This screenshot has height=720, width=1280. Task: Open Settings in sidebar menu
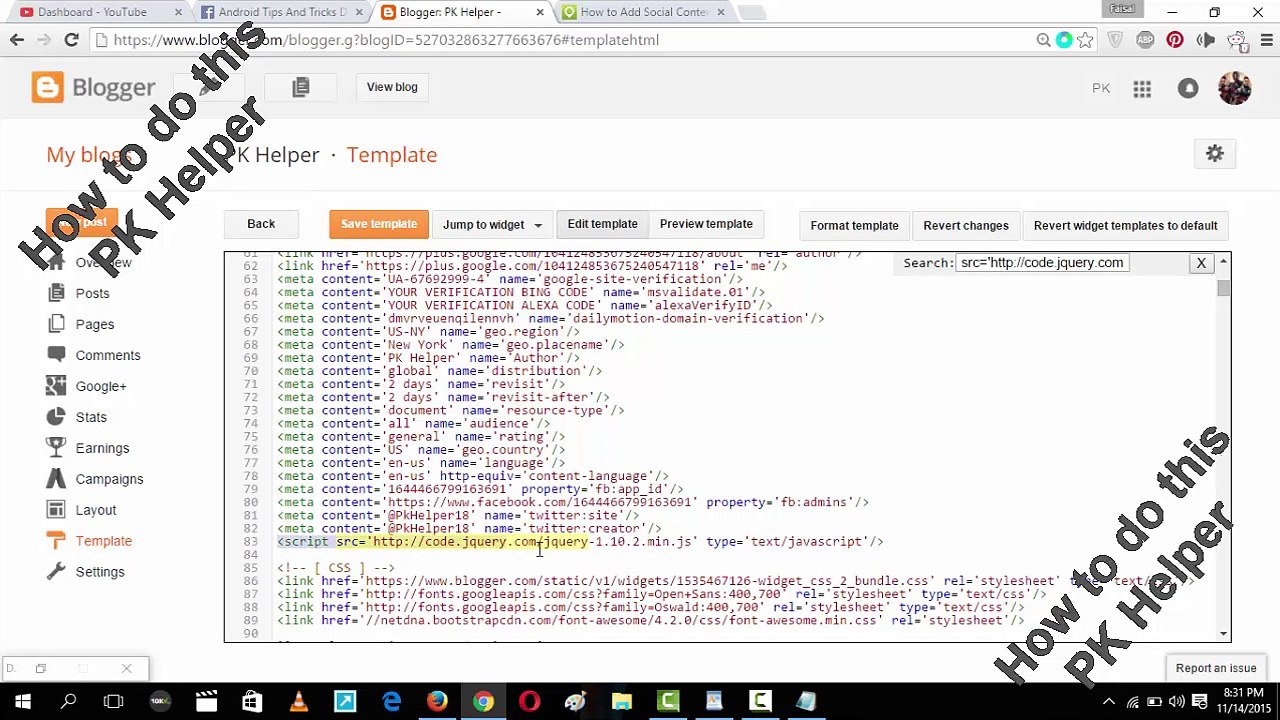tap(100, 572)
